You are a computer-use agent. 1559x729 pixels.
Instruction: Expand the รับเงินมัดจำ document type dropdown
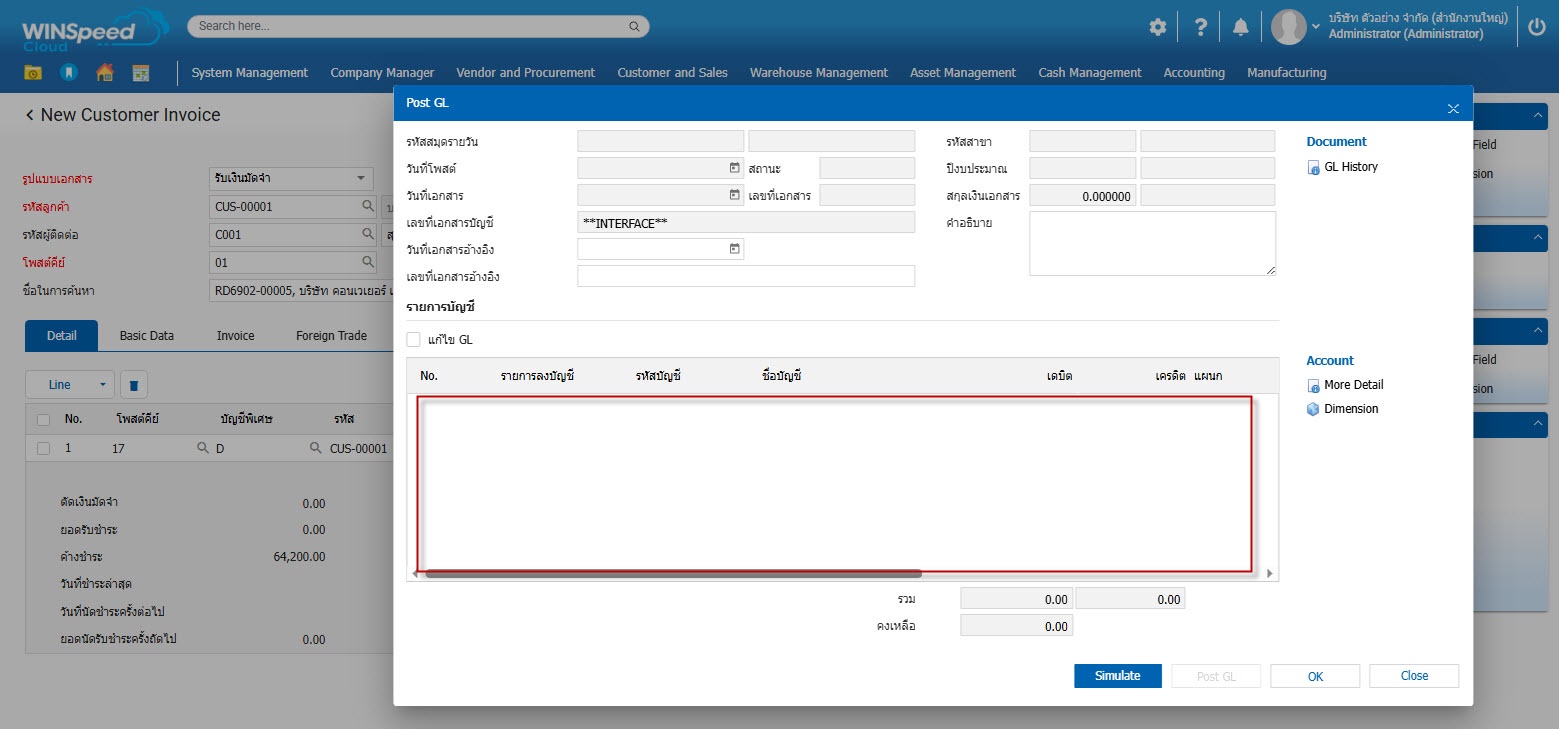pyautogui.click(x=360, y=179)
